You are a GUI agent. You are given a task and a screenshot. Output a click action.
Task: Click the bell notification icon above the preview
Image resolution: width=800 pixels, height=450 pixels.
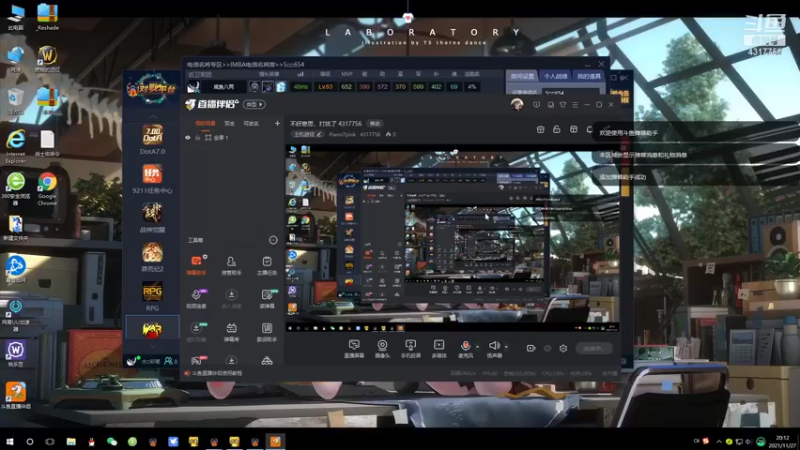coord(590,130)
